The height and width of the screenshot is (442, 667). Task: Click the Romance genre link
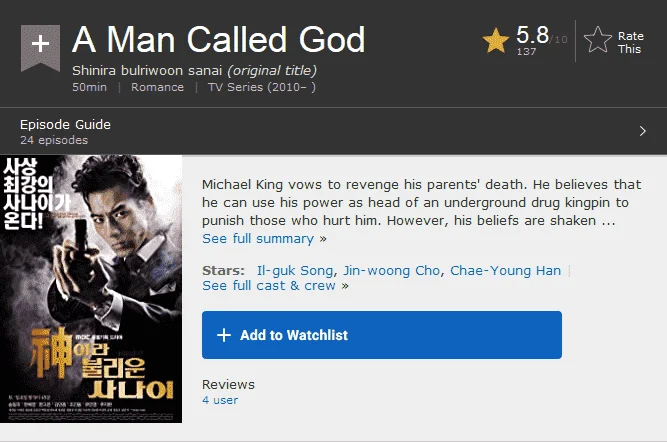(157, 87)
